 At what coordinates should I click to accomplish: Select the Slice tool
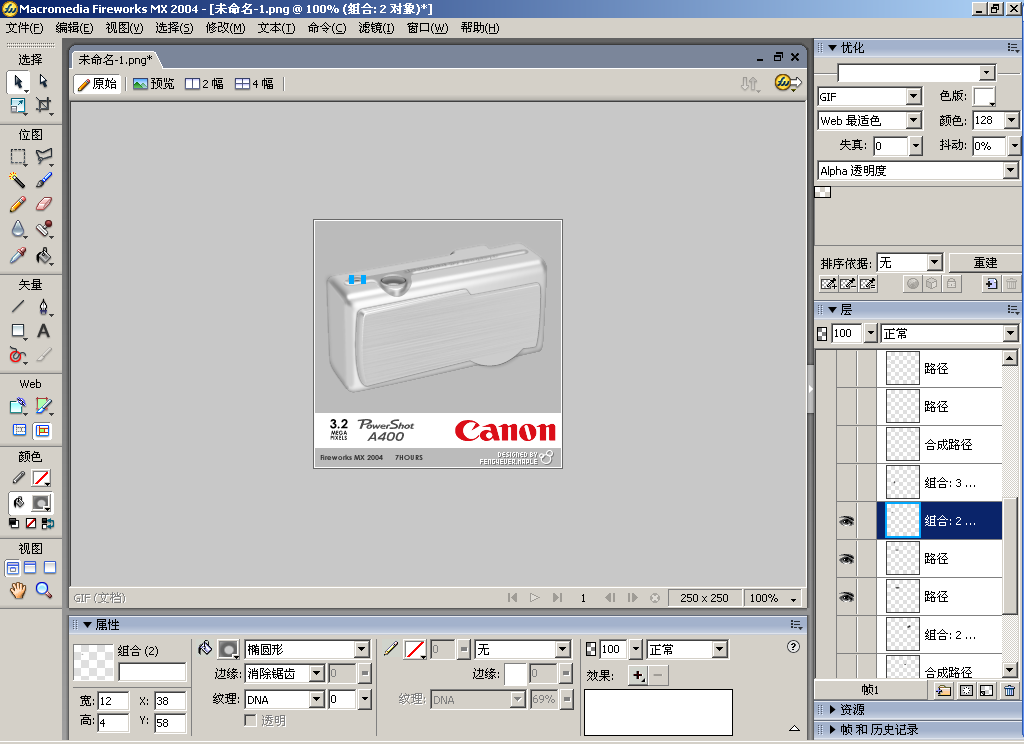tap(43, 406)
